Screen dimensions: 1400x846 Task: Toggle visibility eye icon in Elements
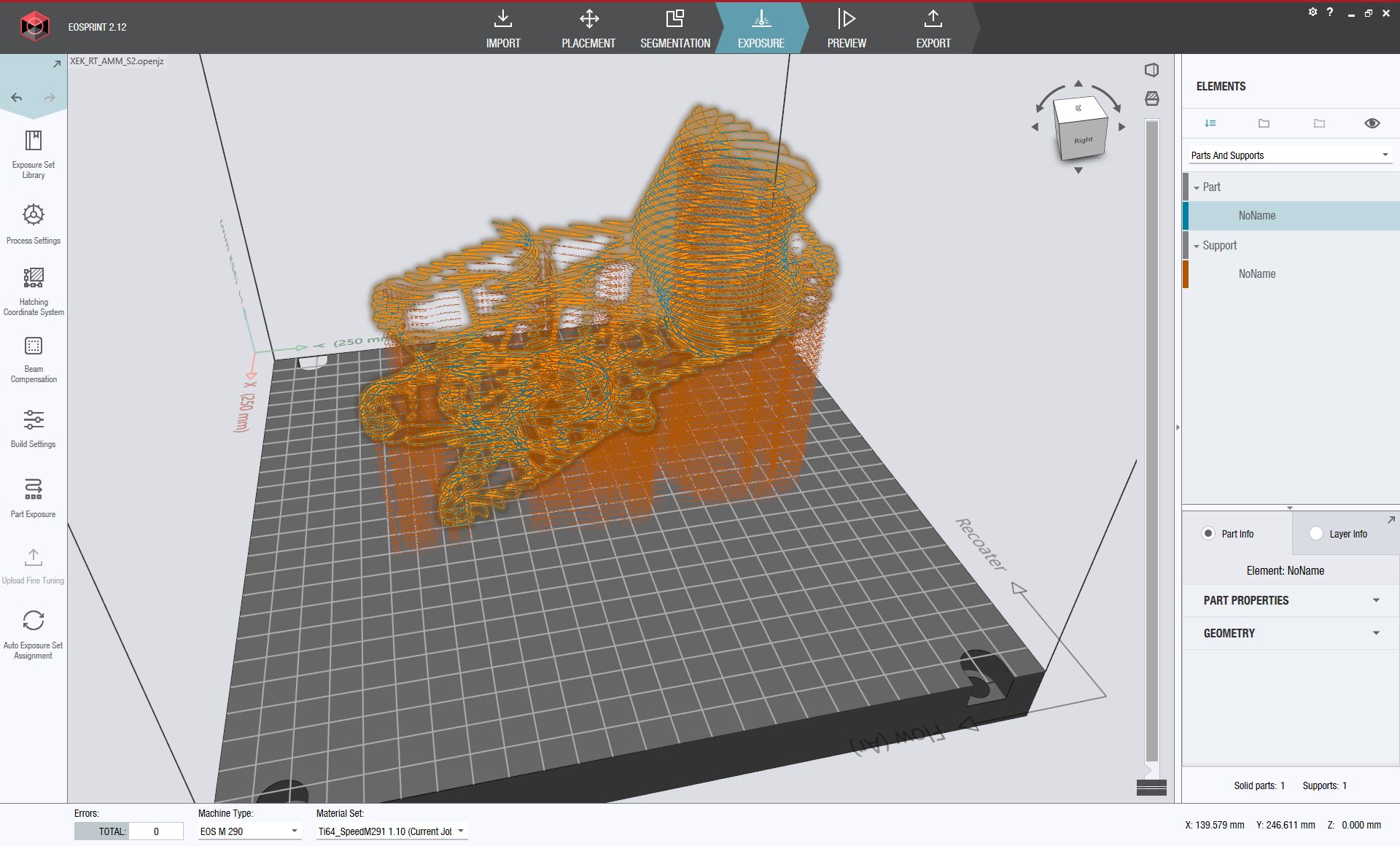pos(1372,123)
